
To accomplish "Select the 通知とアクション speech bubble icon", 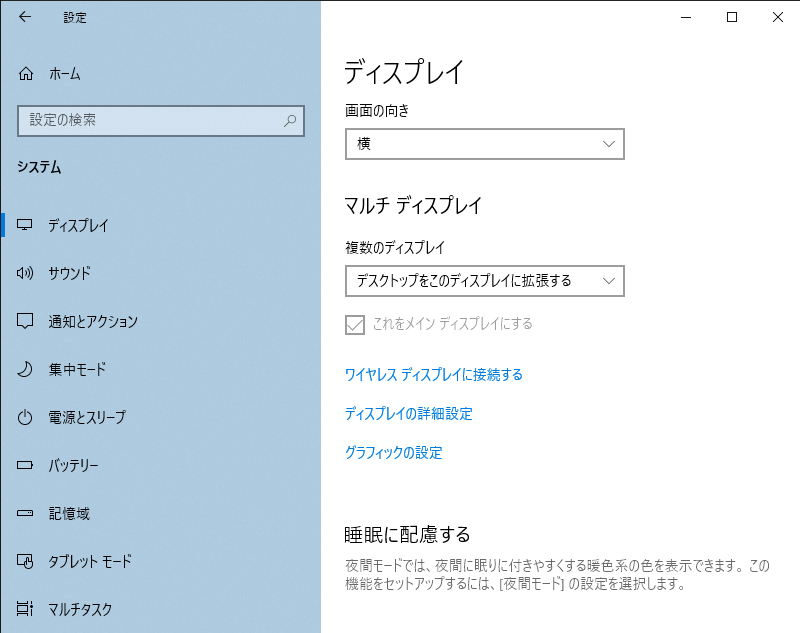I will 24,321.
